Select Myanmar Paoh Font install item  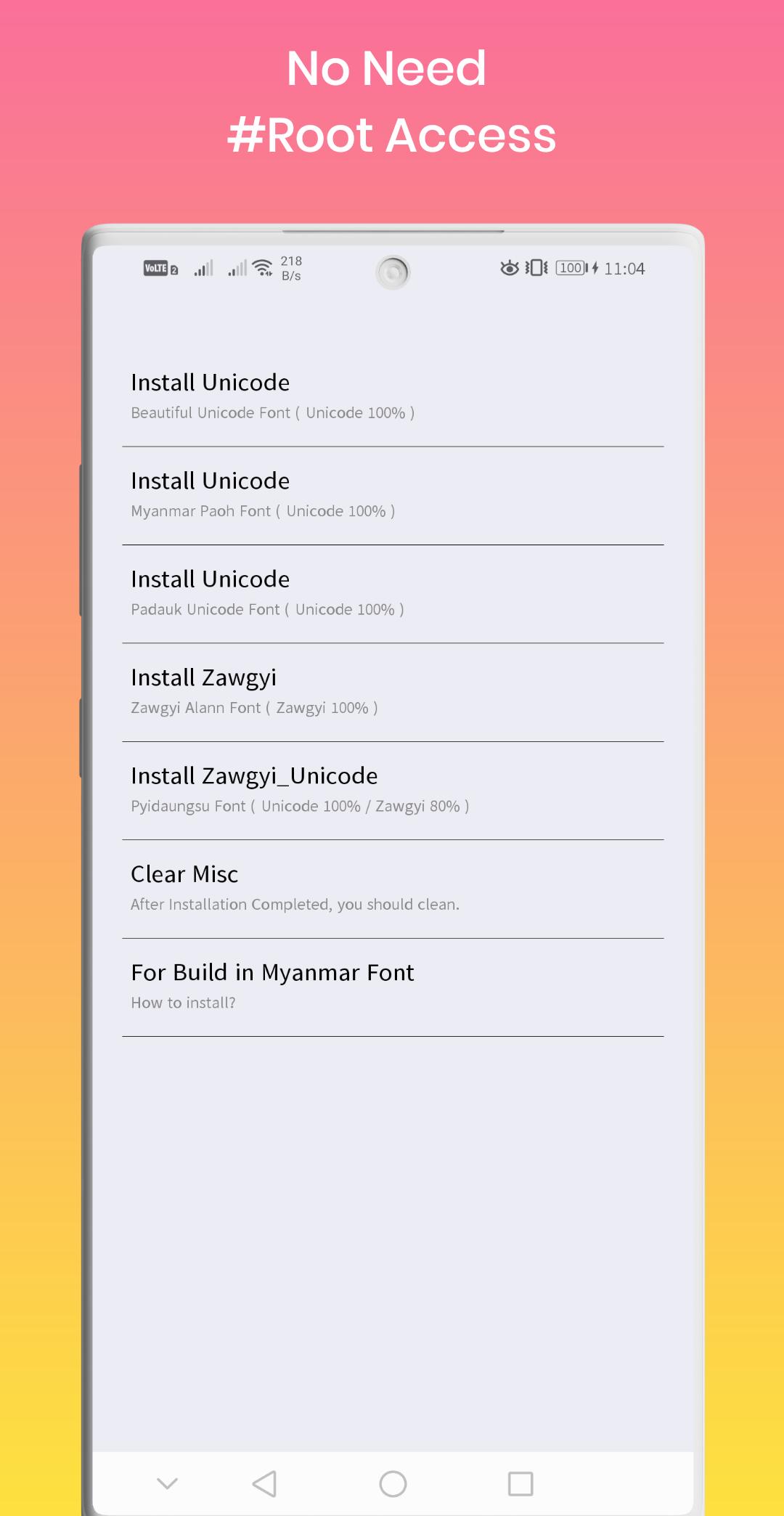tap(393, 496)
